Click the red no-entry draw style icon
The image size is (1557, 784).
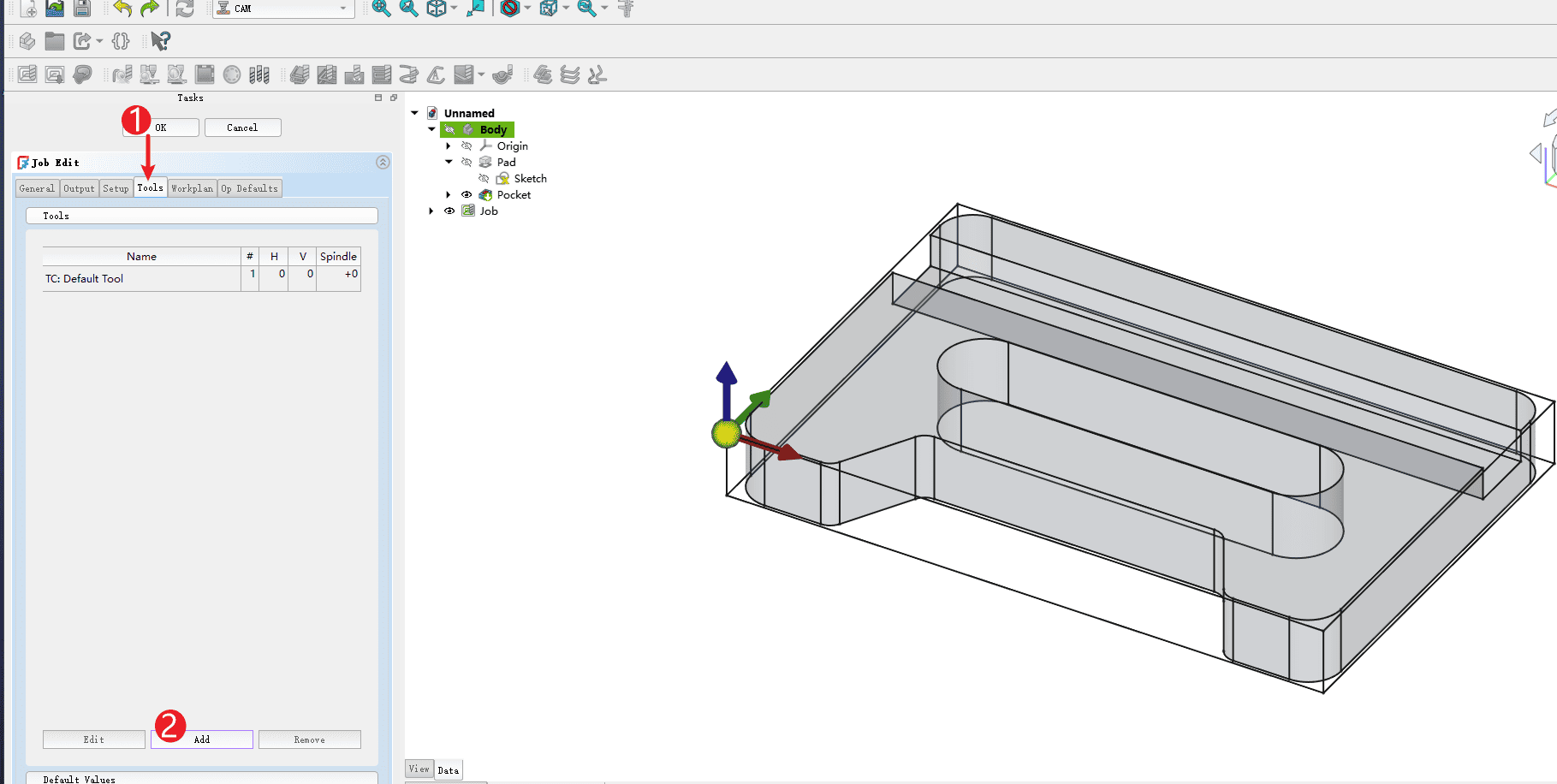click(x=510, y=9)
